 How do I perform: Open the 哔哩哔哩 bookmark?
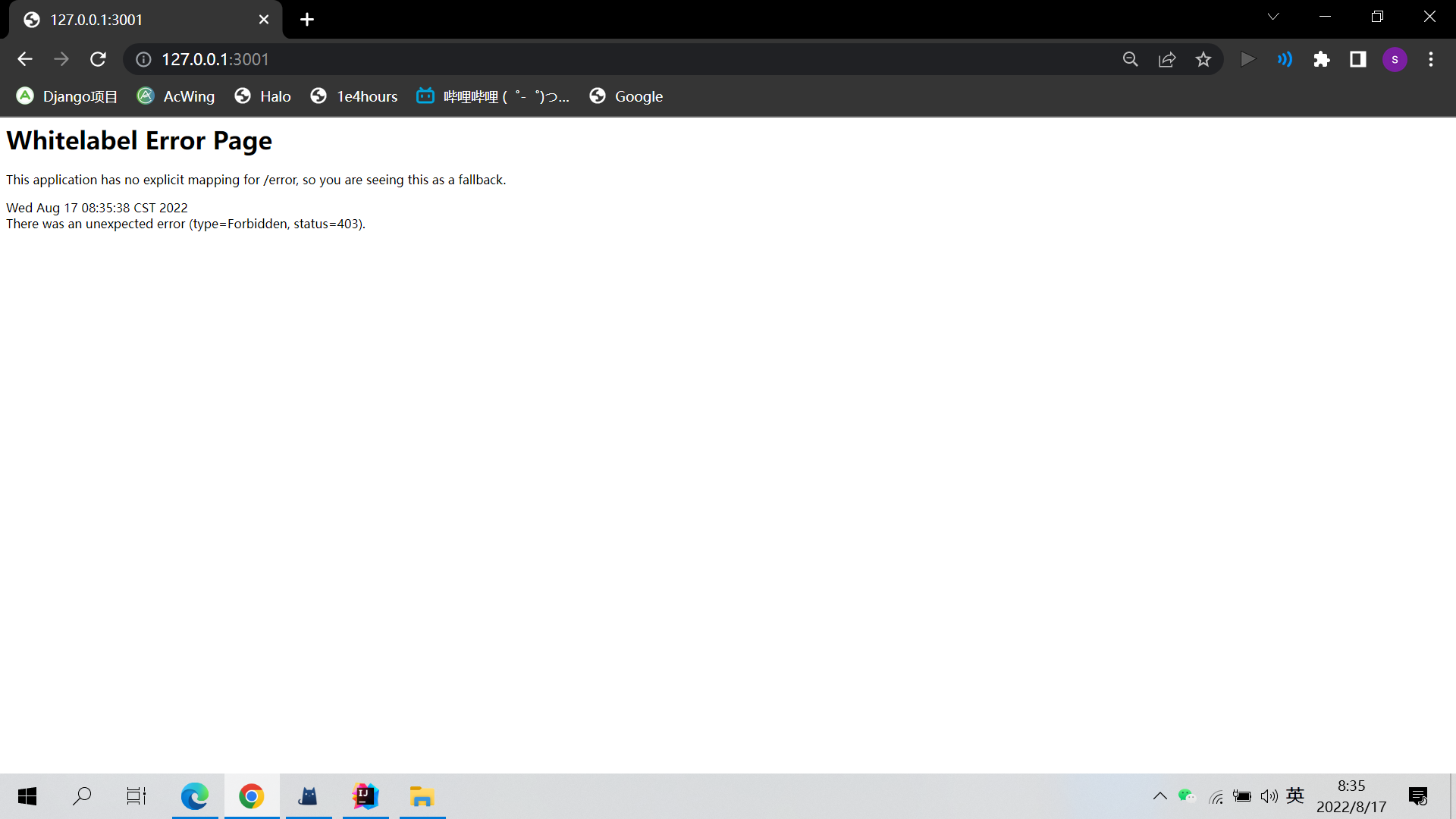pyautogui.click(x=493, y=96)
